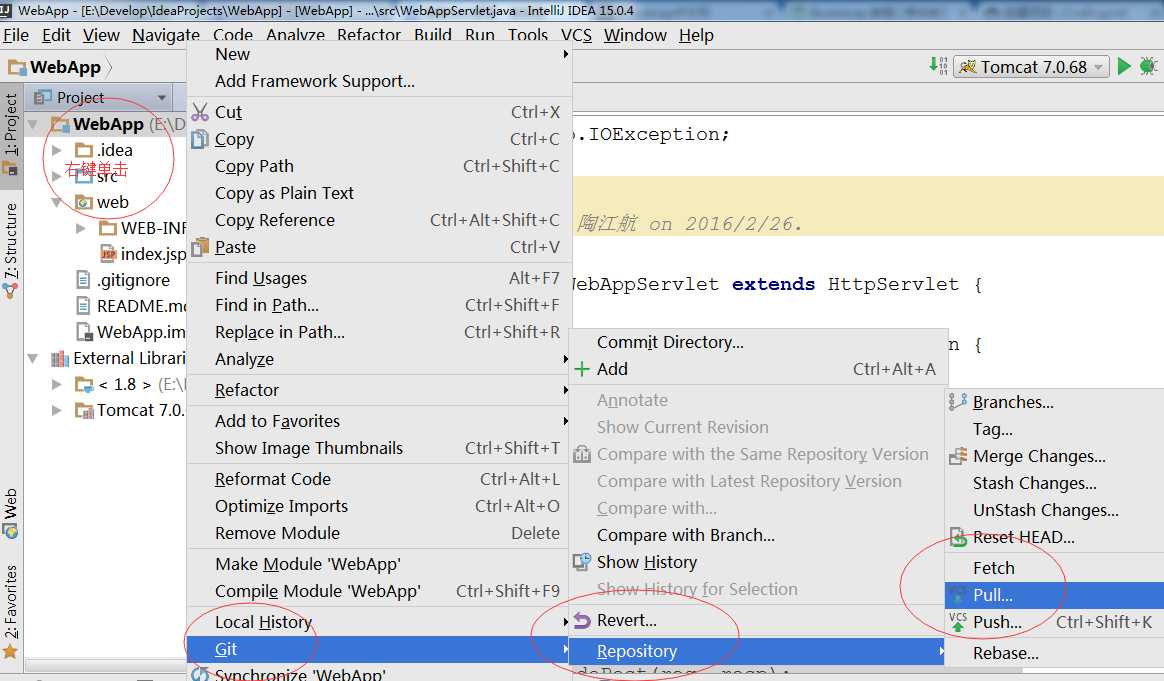
Task: Click the Tomcat 7.0 library icon in tree
Action: point(85,411)
